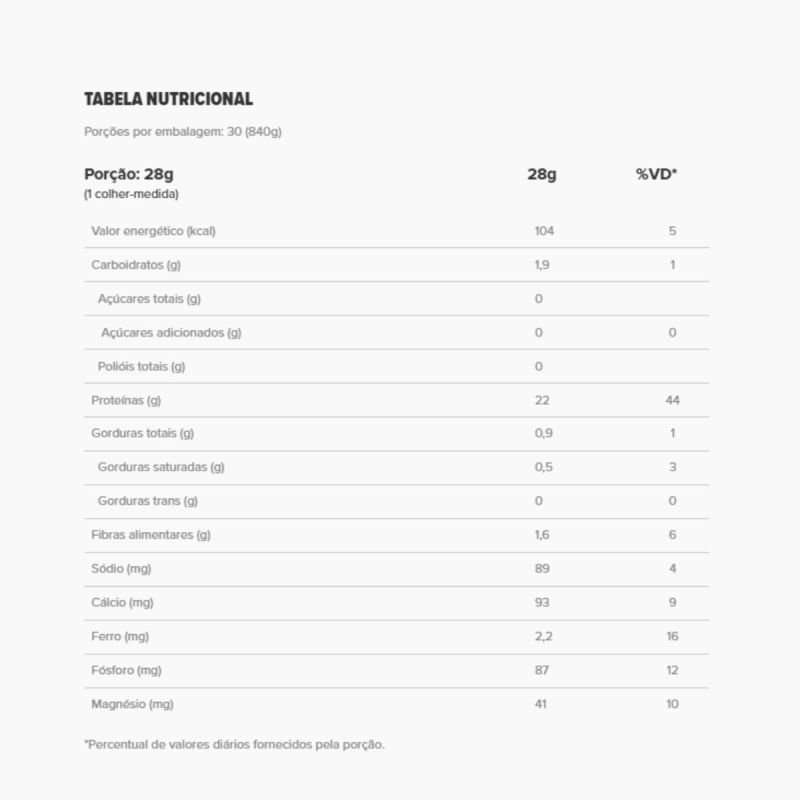Image resolution: width=800 pixels, height=800 pixels.
Task: Click the Fibras alimentares (g) label
Action: click(150, 535)
